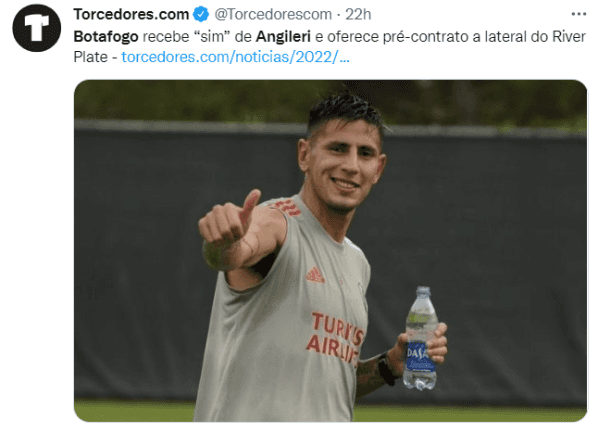598x433 pixels.
Task: Click the thumbs-up hand in the photo
Action: coord(229,229)
